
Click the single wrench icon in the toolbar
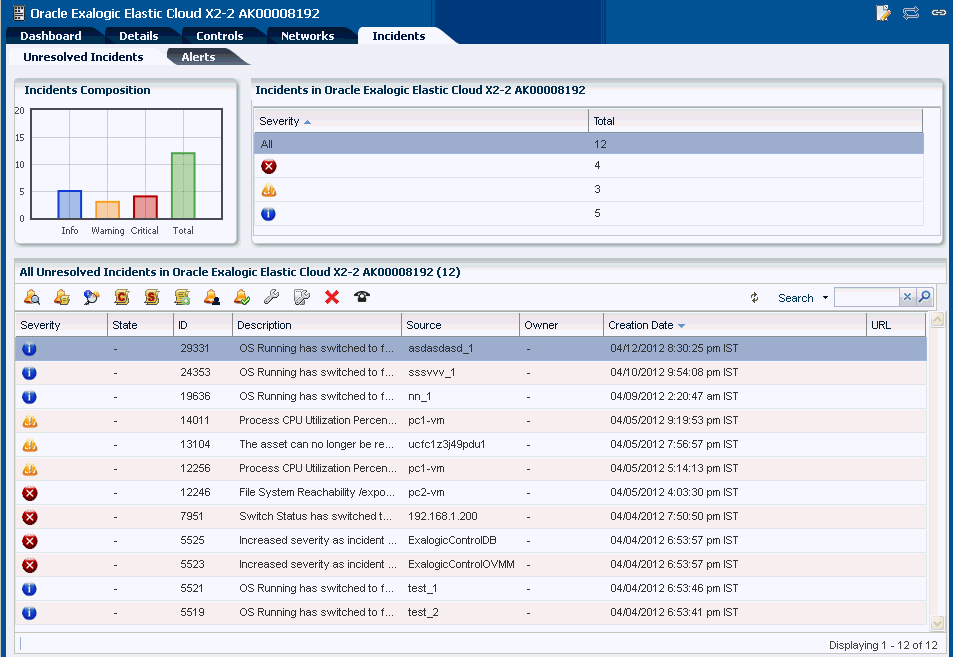click(271, 297)
